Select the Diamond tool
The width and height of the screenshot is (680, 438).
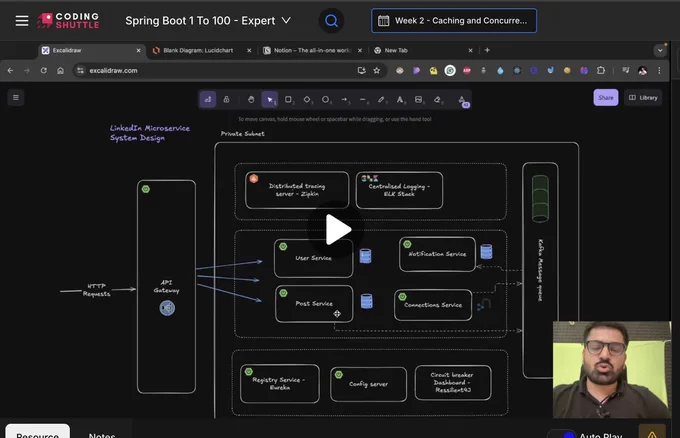307,100
